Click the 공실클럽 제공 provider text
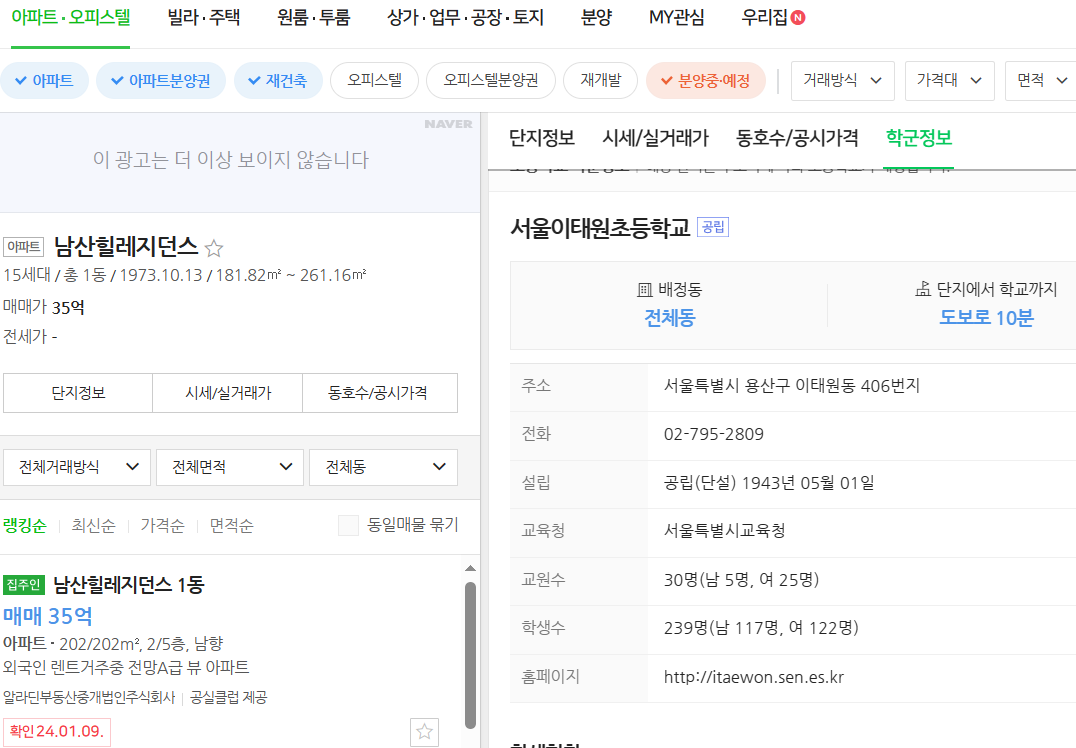Image resolution: width=1076 pixels, height=748 pixels. pyautogui.click(x=229, y=698)
